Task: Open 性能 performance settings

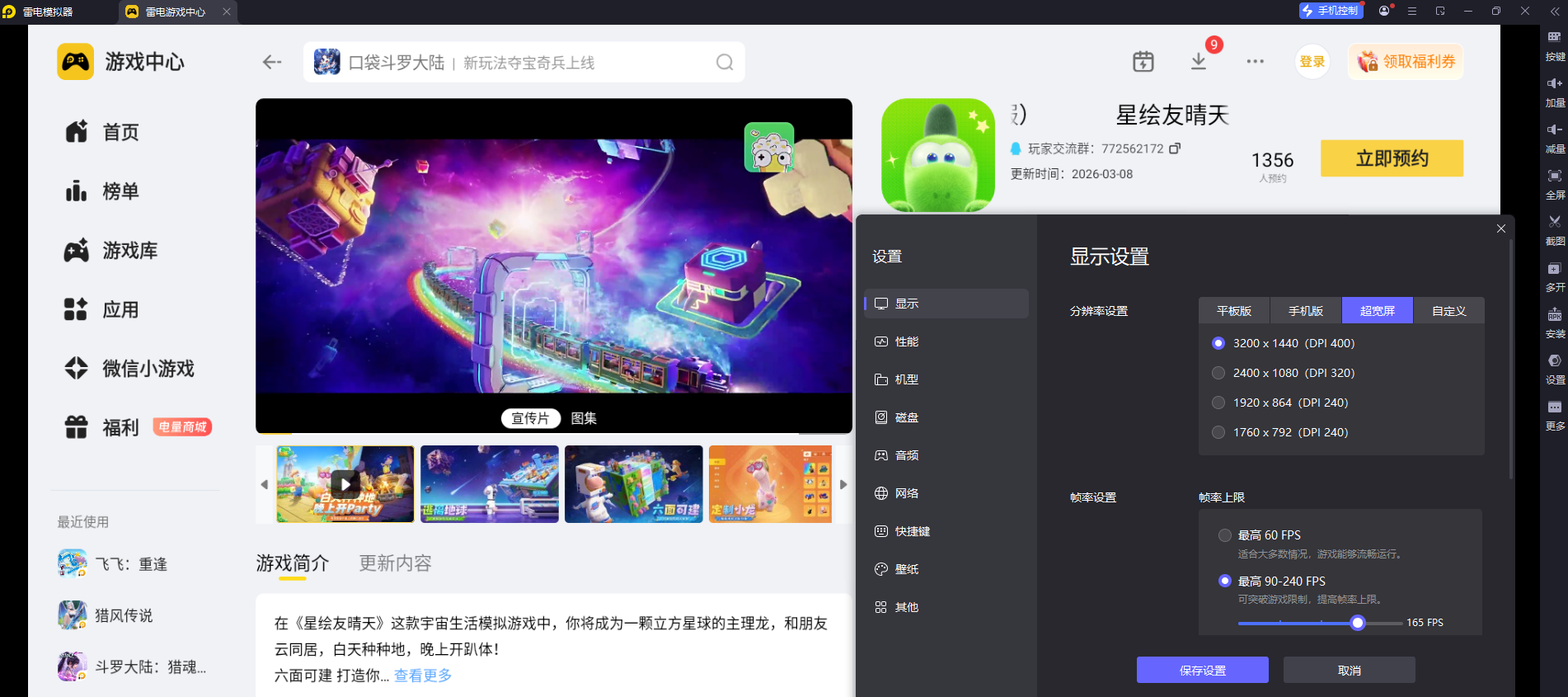Action: click(946, 341)
